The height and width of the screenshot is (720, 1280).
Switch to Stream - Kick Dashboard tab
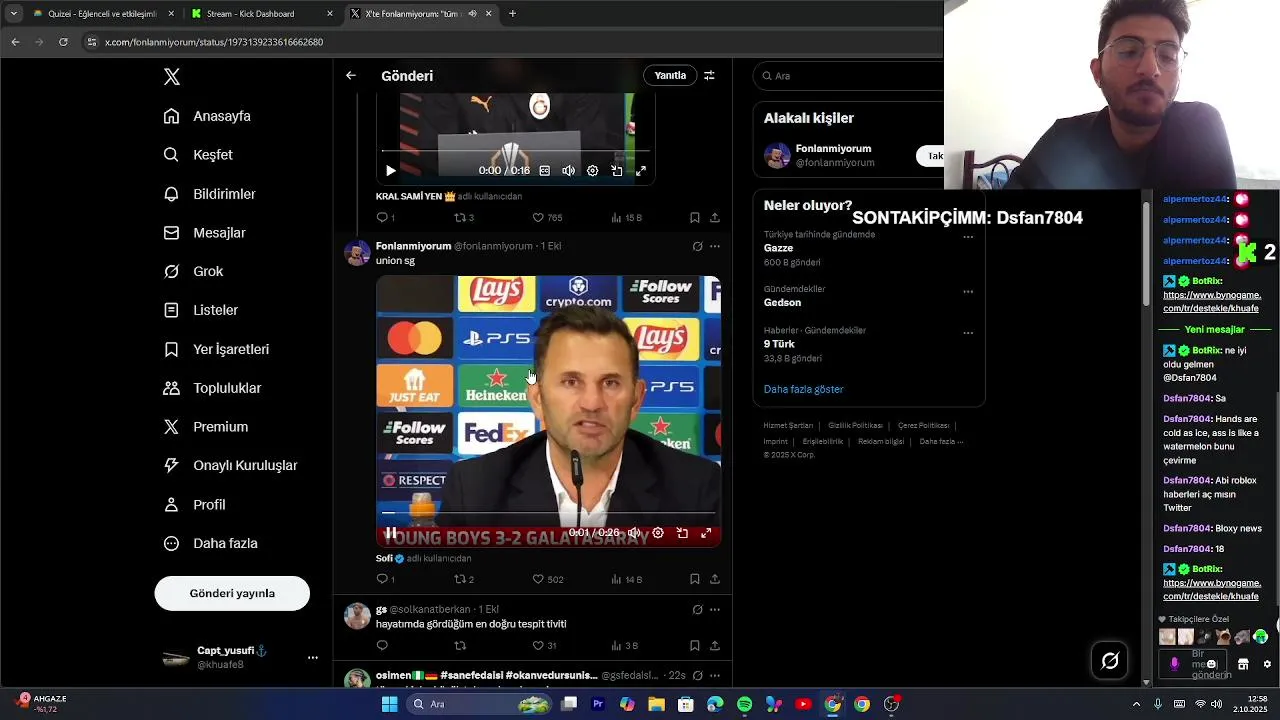pyautogui.click(x=261, y=14)
